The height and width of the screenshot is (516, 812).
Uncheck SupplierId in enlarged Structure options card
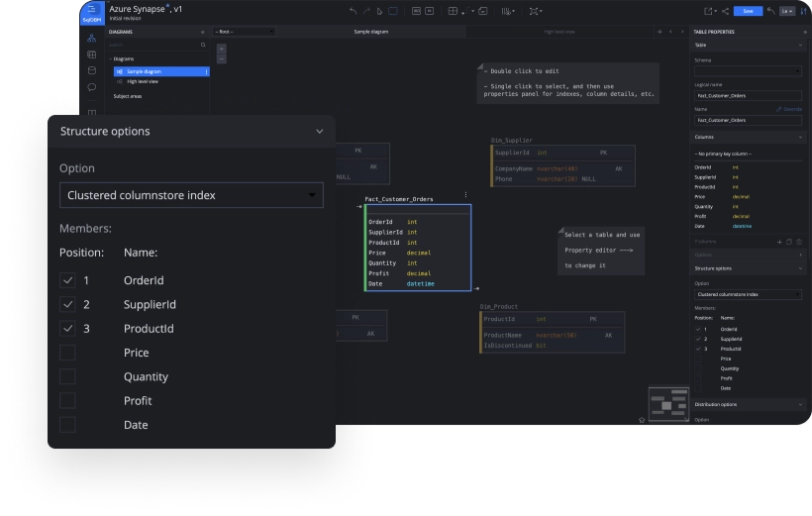(x=67, y=304)
